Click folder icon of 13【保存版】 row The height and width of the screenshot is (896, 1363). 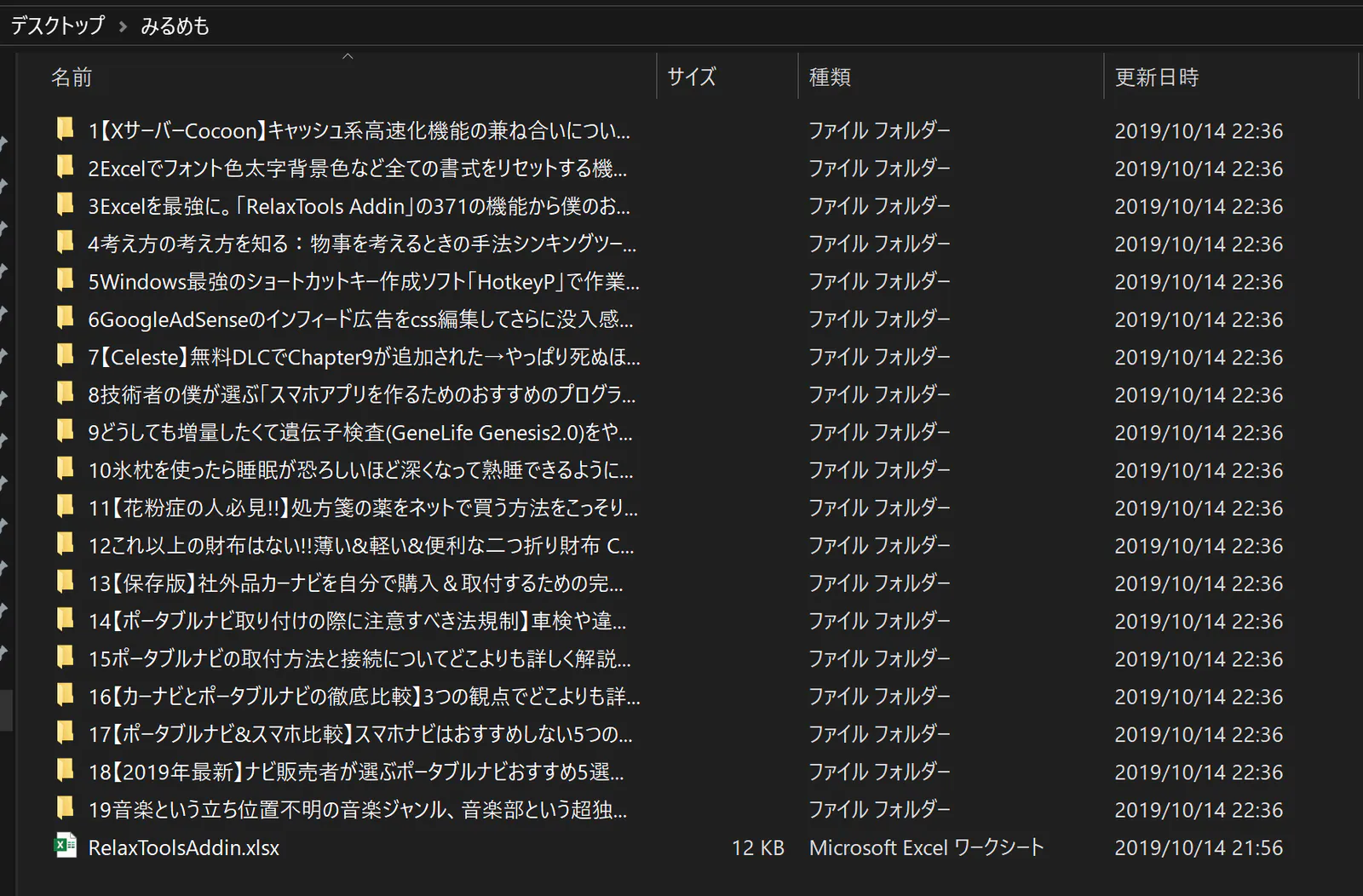tap(65, 582)
